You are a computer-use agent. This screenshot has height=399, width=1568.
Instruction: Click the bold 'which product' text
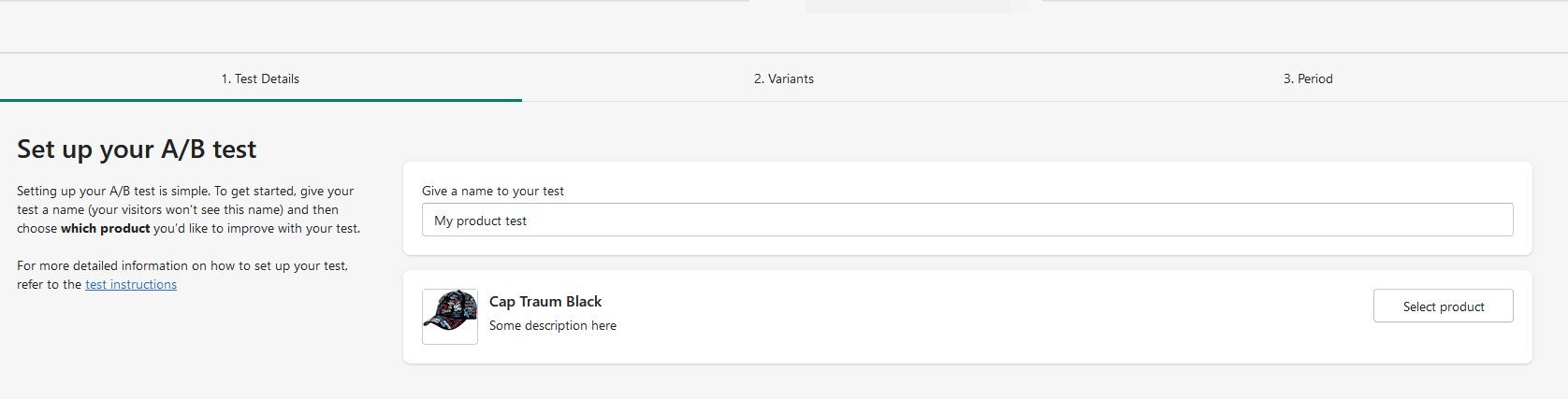click(105, 229)
